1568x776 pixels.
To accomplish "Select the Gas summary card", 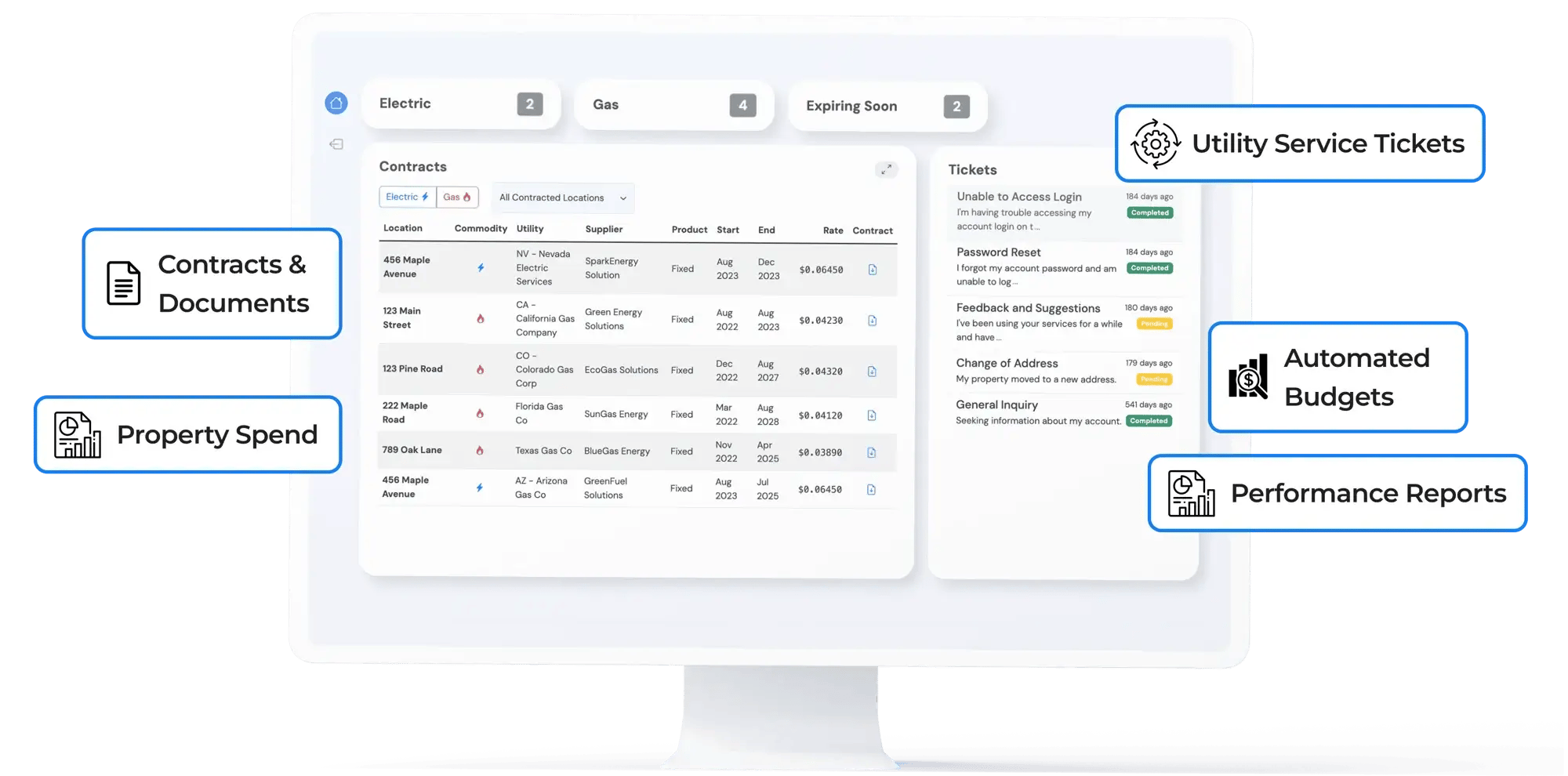I will [x=674, y=105].
